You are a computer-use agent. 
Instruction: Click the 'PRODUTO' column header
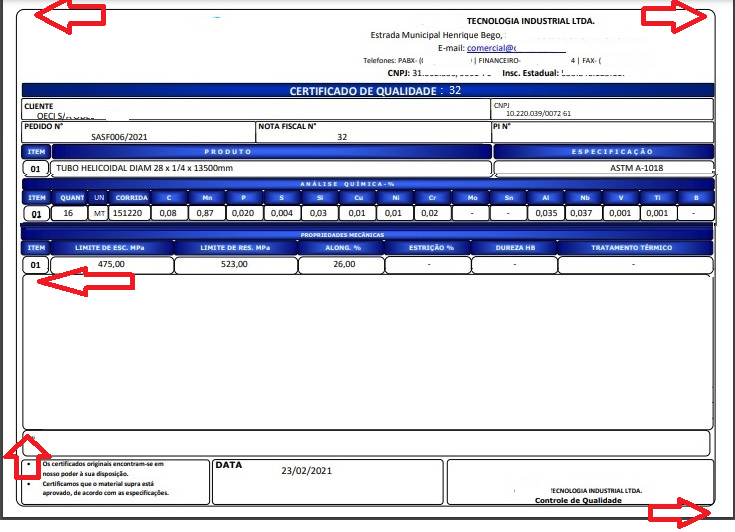tap(272, 151)
